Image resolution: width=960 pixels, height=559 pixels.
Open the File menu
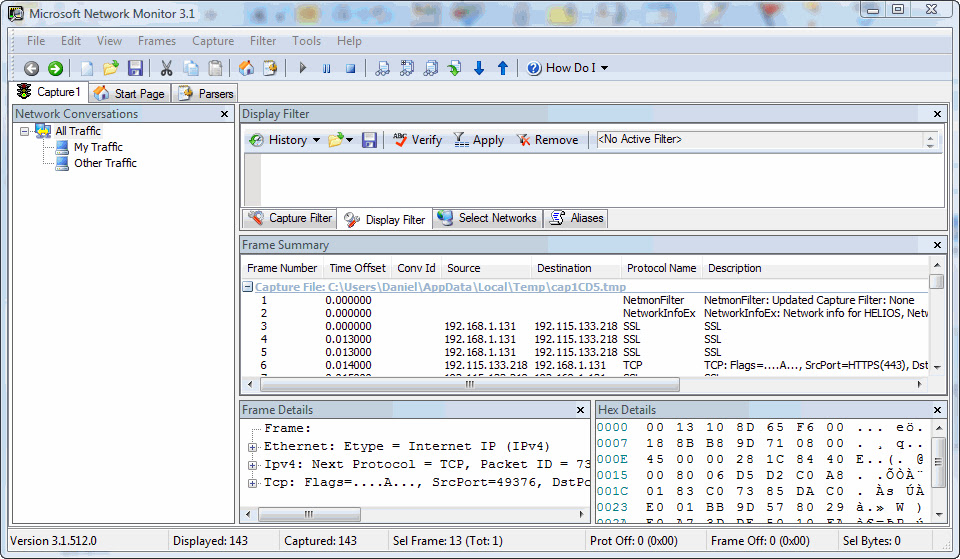tap(36, 41)
